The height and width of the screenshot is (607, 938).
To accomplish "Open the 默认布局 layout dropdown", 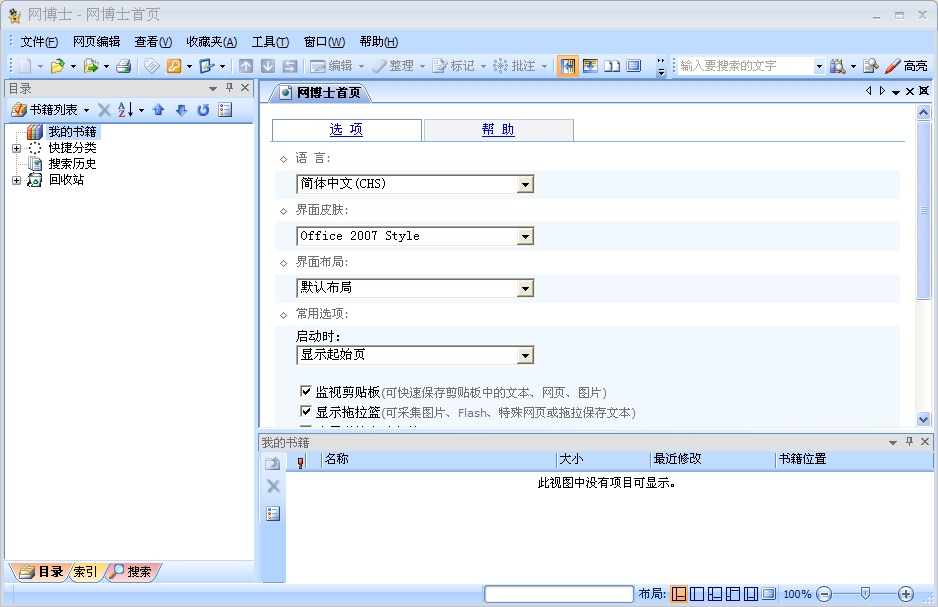I will (x=525, y=288).
